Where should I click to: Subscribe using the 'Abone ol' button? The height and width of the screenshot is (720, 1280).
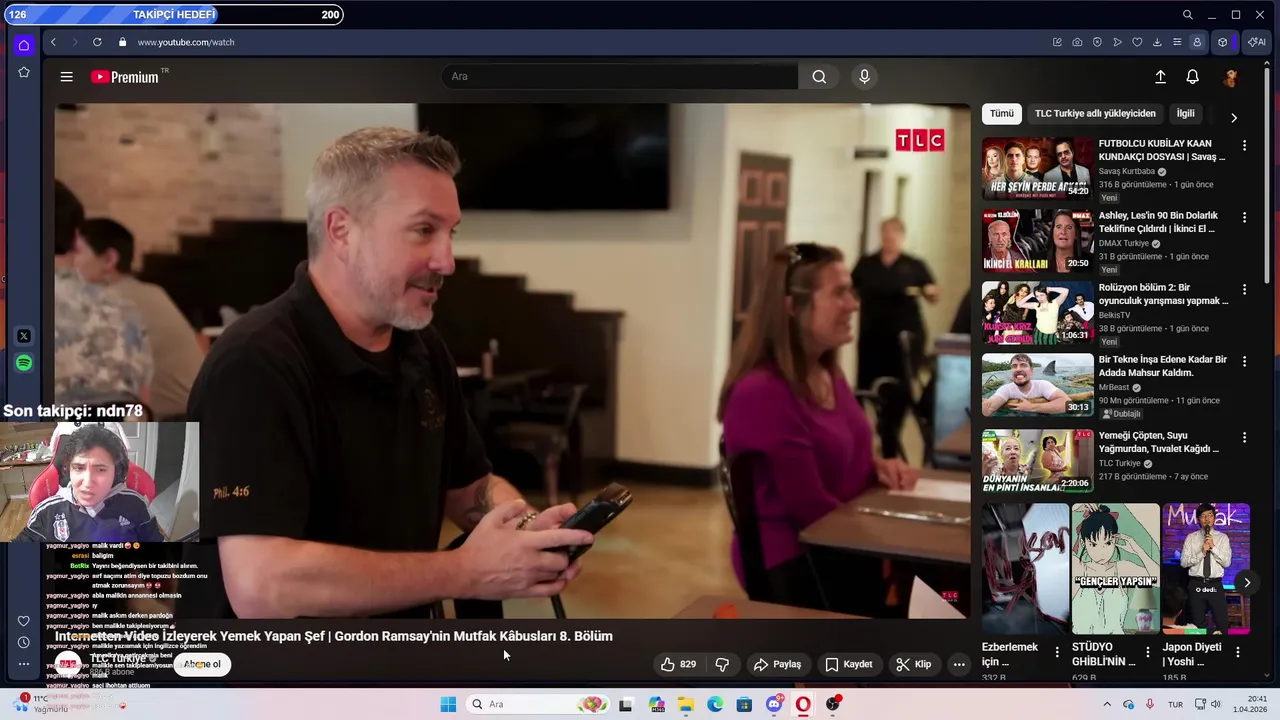(201, 664)
